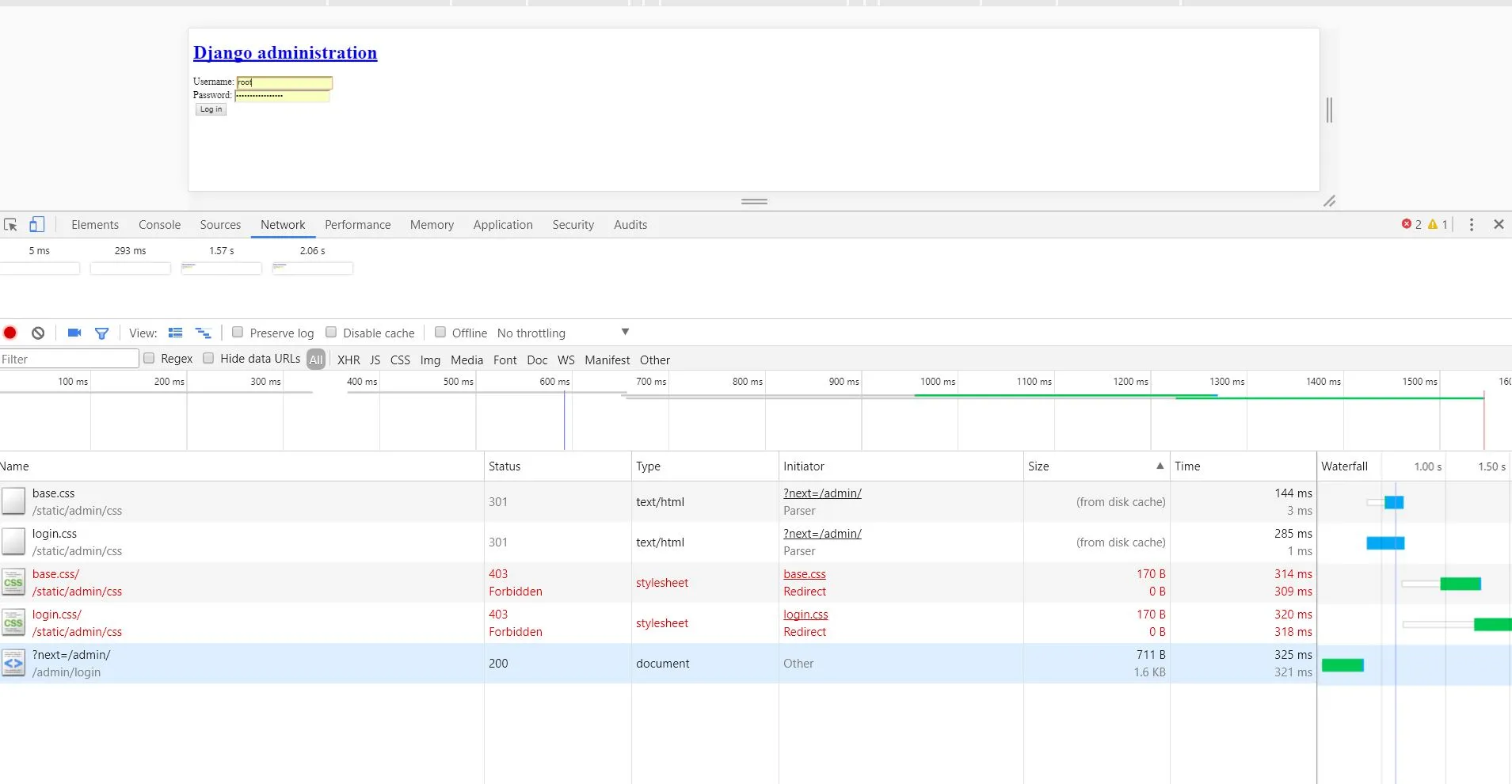Enable the Regex filter checkbox
This screenshot has width=1512, height=784.
pyautogui.click(x=149, y=359)
